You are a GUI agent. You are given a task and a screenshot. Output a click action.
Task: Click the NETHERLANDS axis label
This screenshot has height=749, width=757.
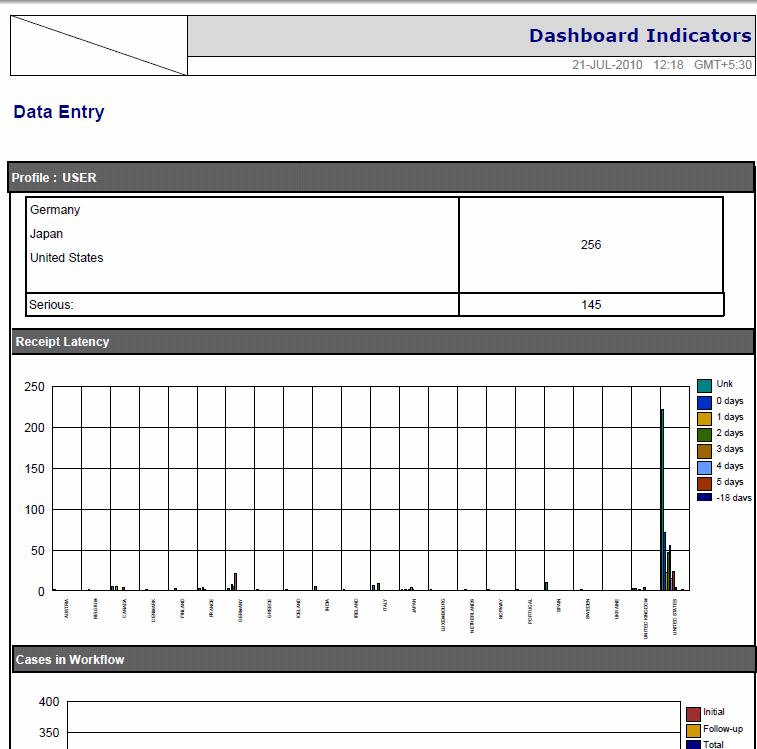[472, 616]
